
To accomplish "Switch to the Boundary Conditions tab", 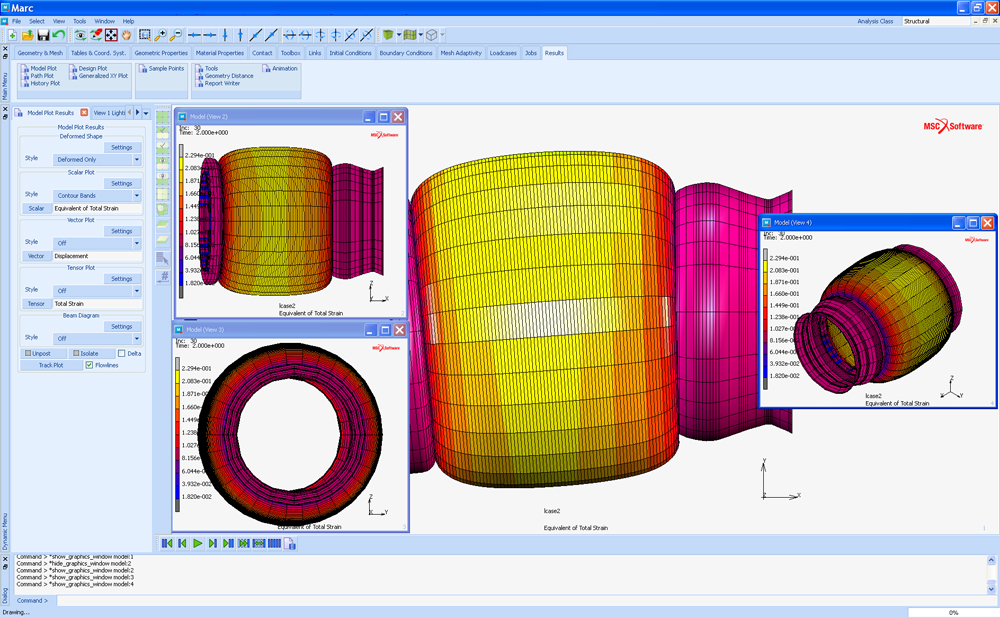I will (405, 53).
